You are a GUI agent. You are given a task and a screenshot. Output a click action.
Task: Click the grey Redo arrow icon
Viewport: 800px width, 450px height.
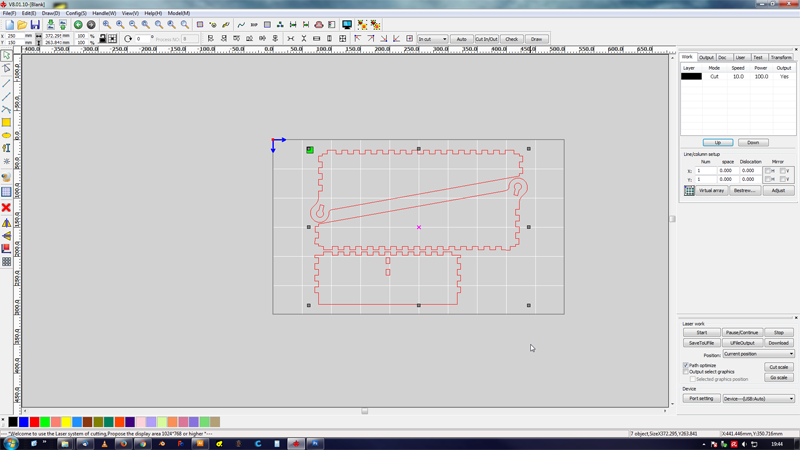(91, 24)
